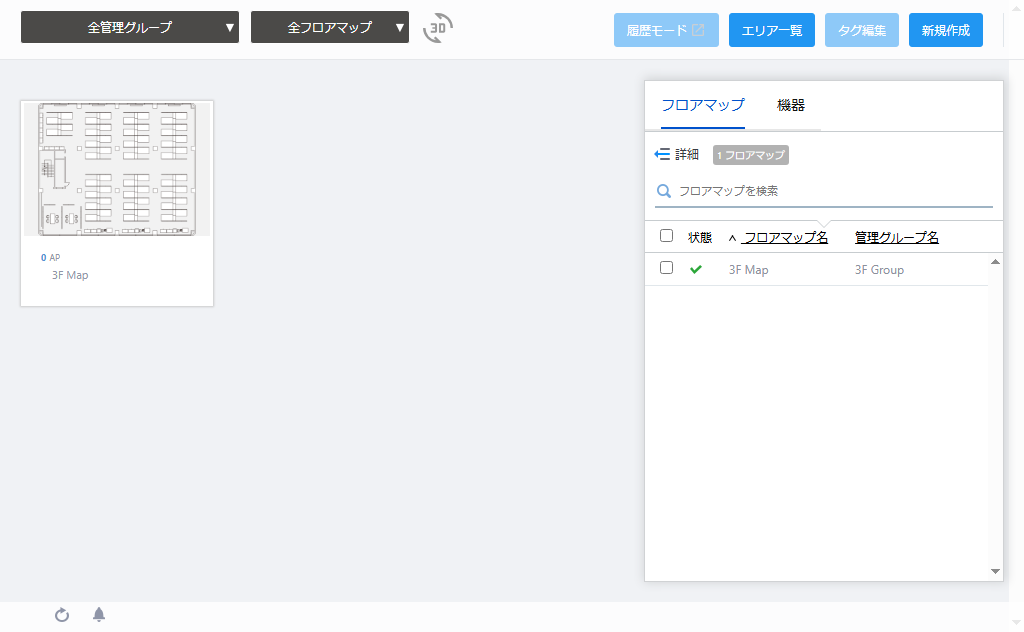
Task: Click the list scrollbar up arrow
Action: click(x=995, y=262)
